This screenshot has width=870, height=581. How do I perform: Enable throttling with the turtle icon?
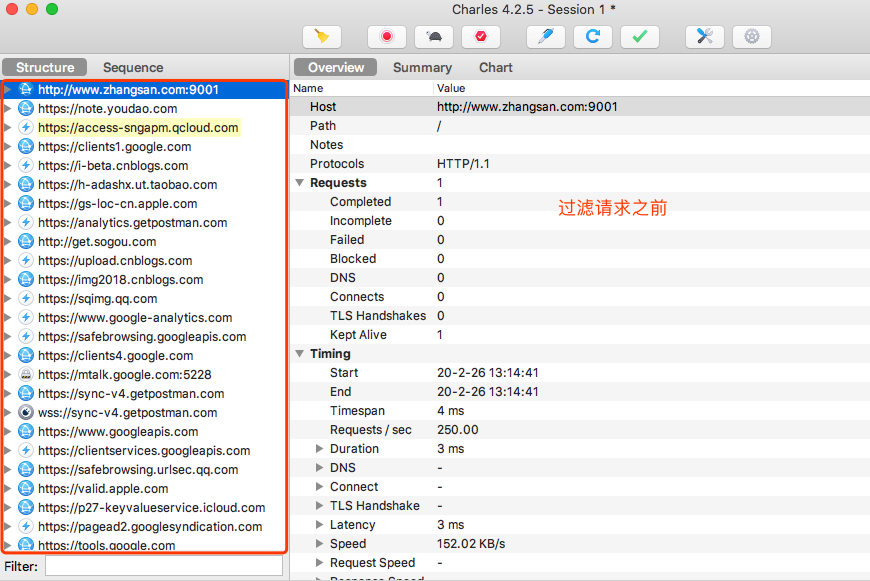tap(434, 37)
